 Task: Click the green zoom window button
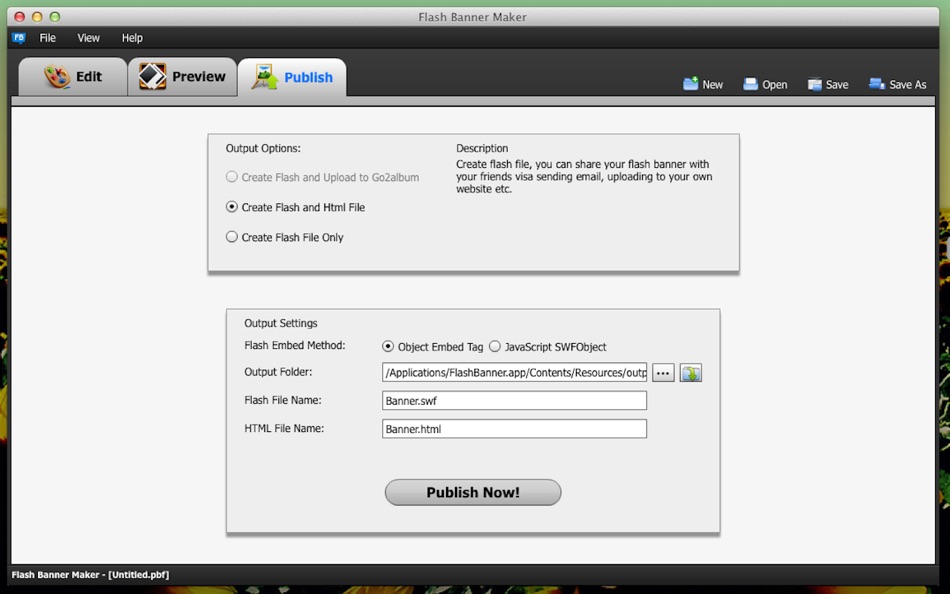55,17
